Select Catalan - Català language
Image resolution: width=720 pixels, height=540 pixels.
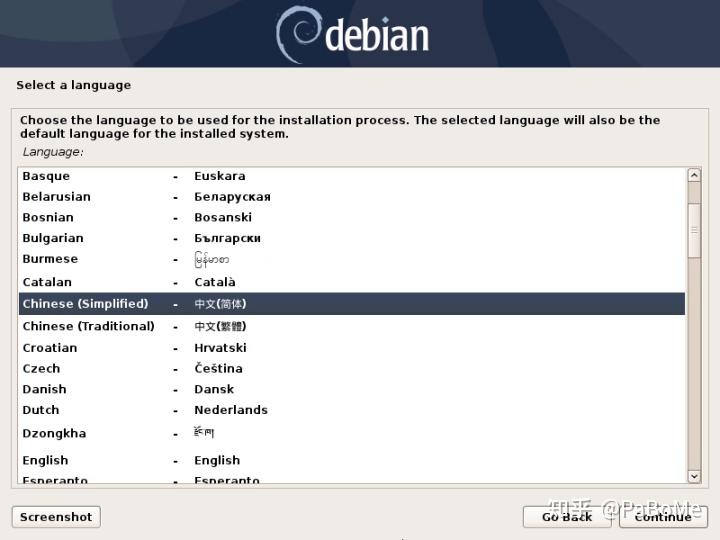(x=352, y=282)
